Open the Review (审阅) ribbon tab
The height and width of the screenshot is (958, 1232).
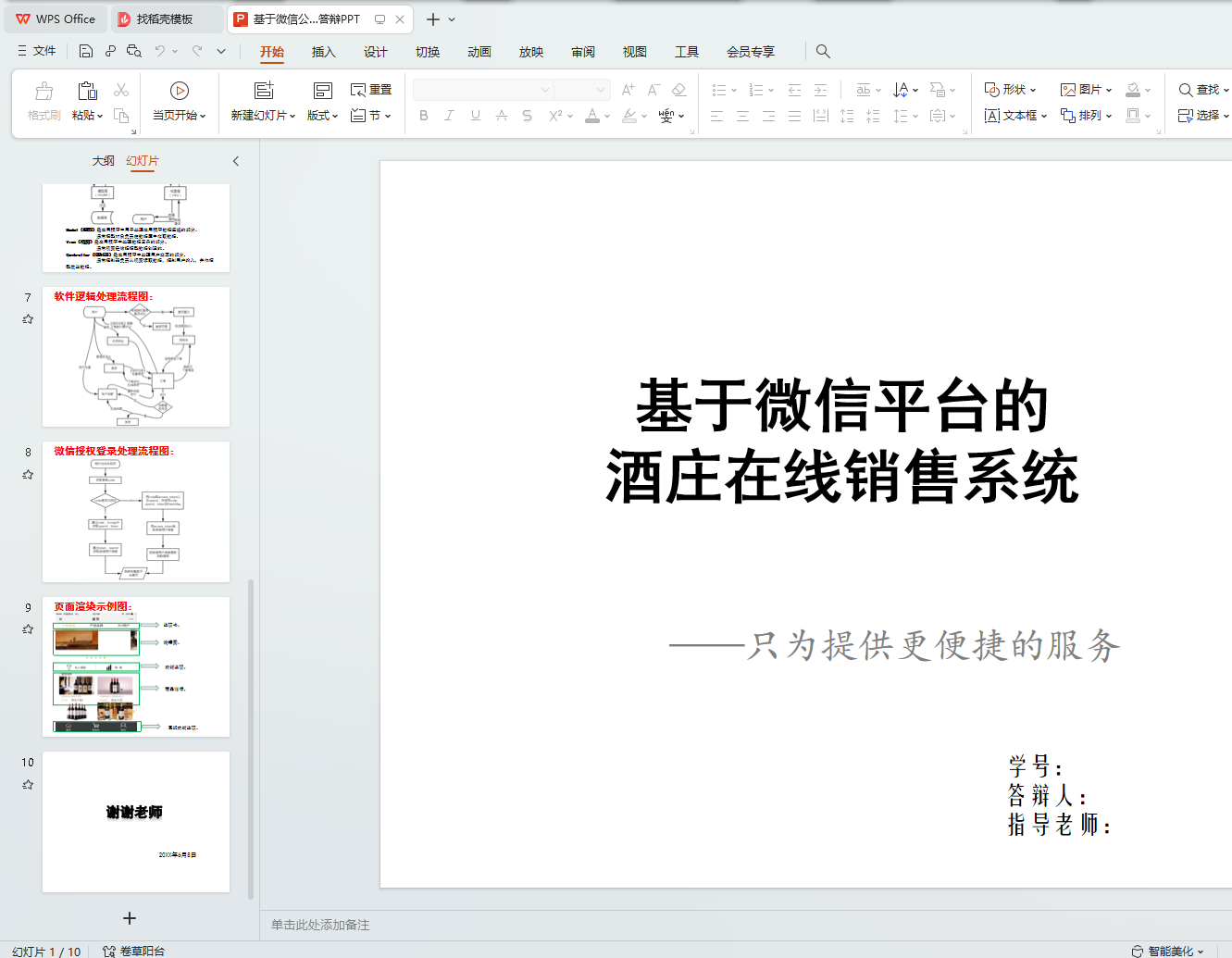point(583,52)
